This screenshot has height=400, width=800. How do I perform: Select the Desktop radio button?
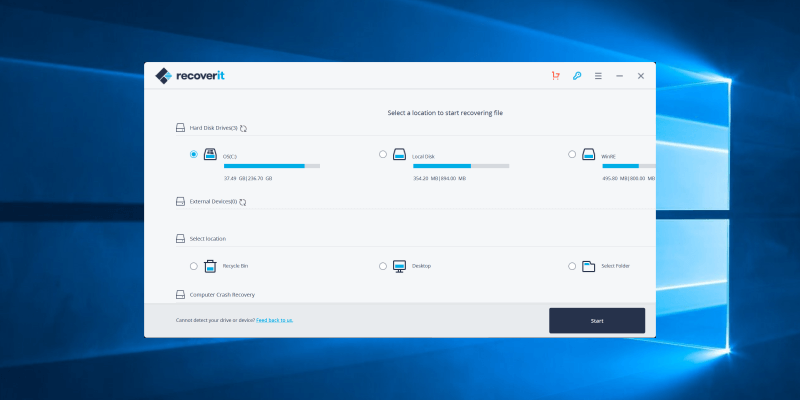383,266
